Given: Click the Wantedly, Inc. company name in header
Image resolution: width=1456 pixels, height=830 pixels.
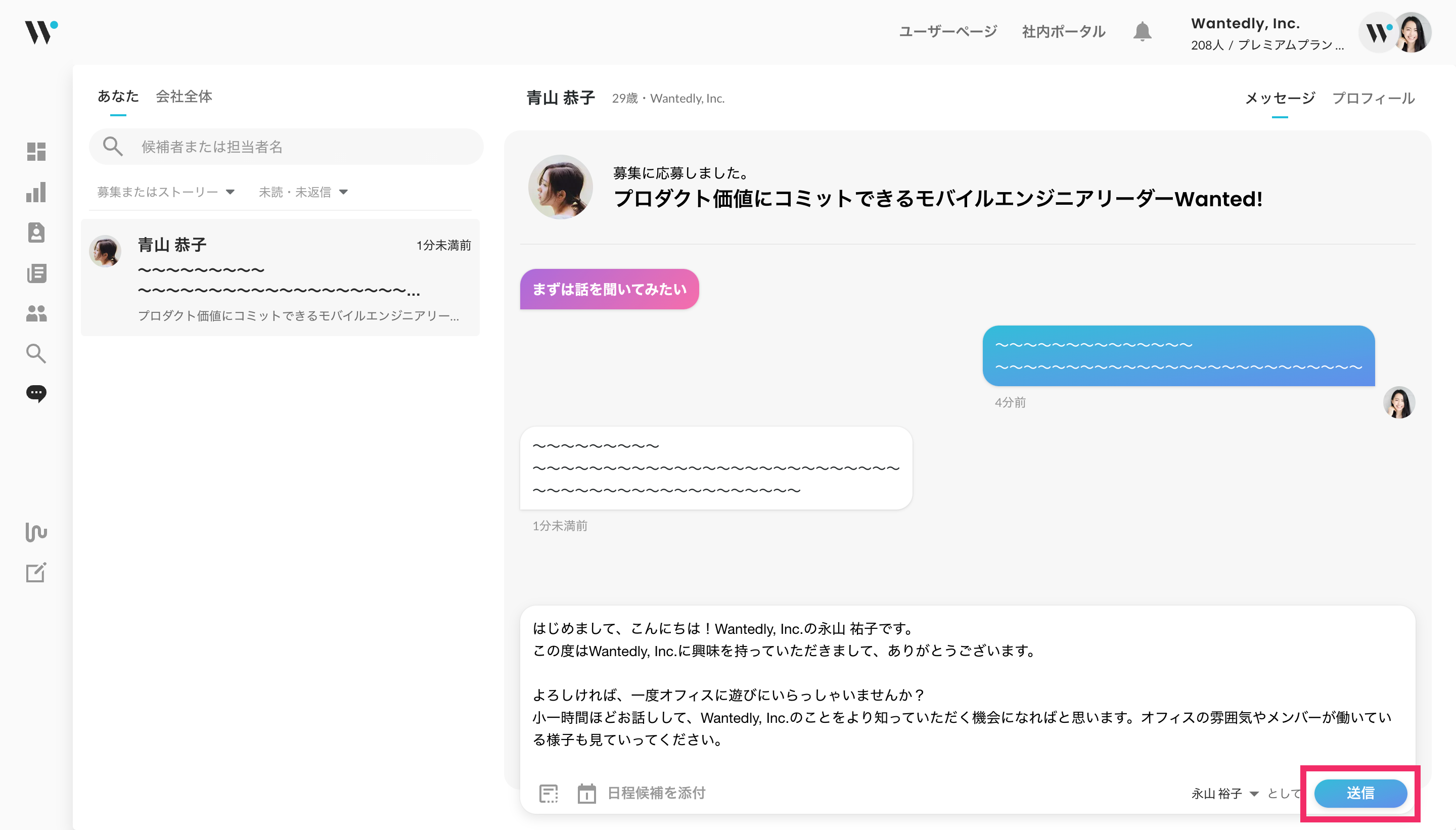Looking at the screenshot, I should [1245, 23].
